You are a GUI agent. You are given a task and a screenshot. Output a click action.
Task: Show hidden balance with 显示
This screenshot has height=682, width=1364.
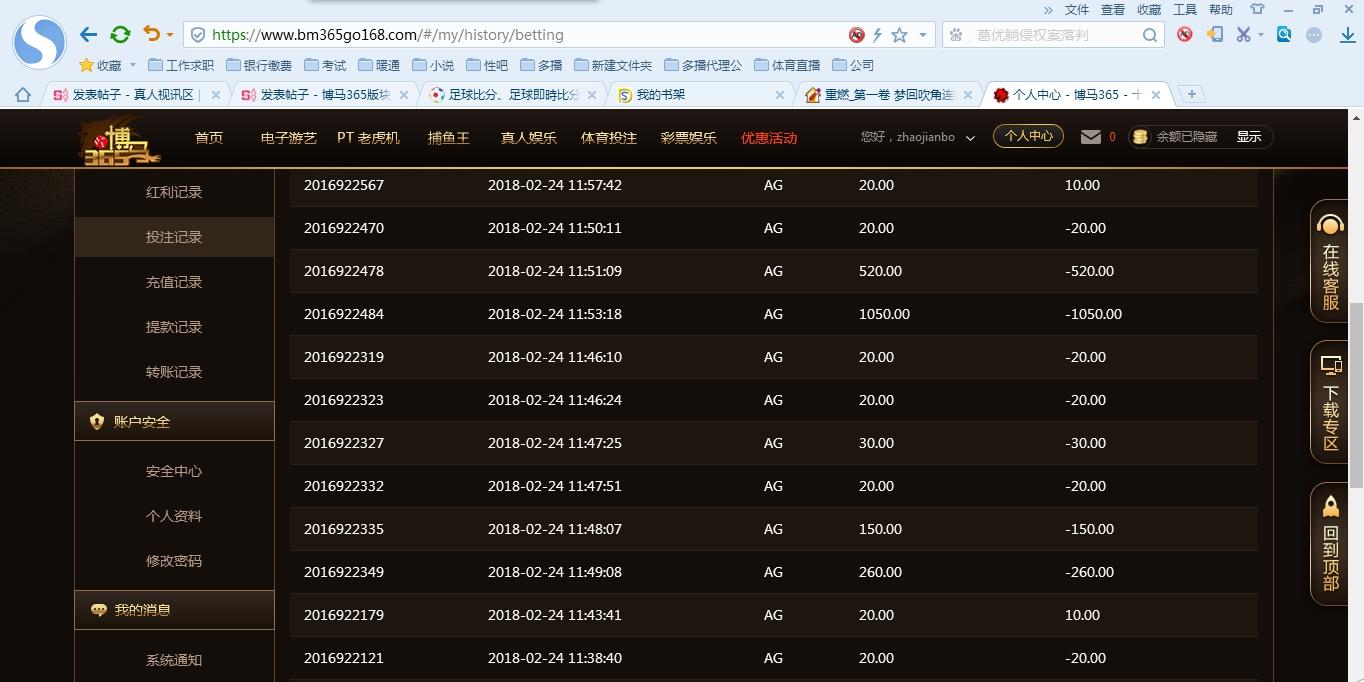tap(1249, 137)
